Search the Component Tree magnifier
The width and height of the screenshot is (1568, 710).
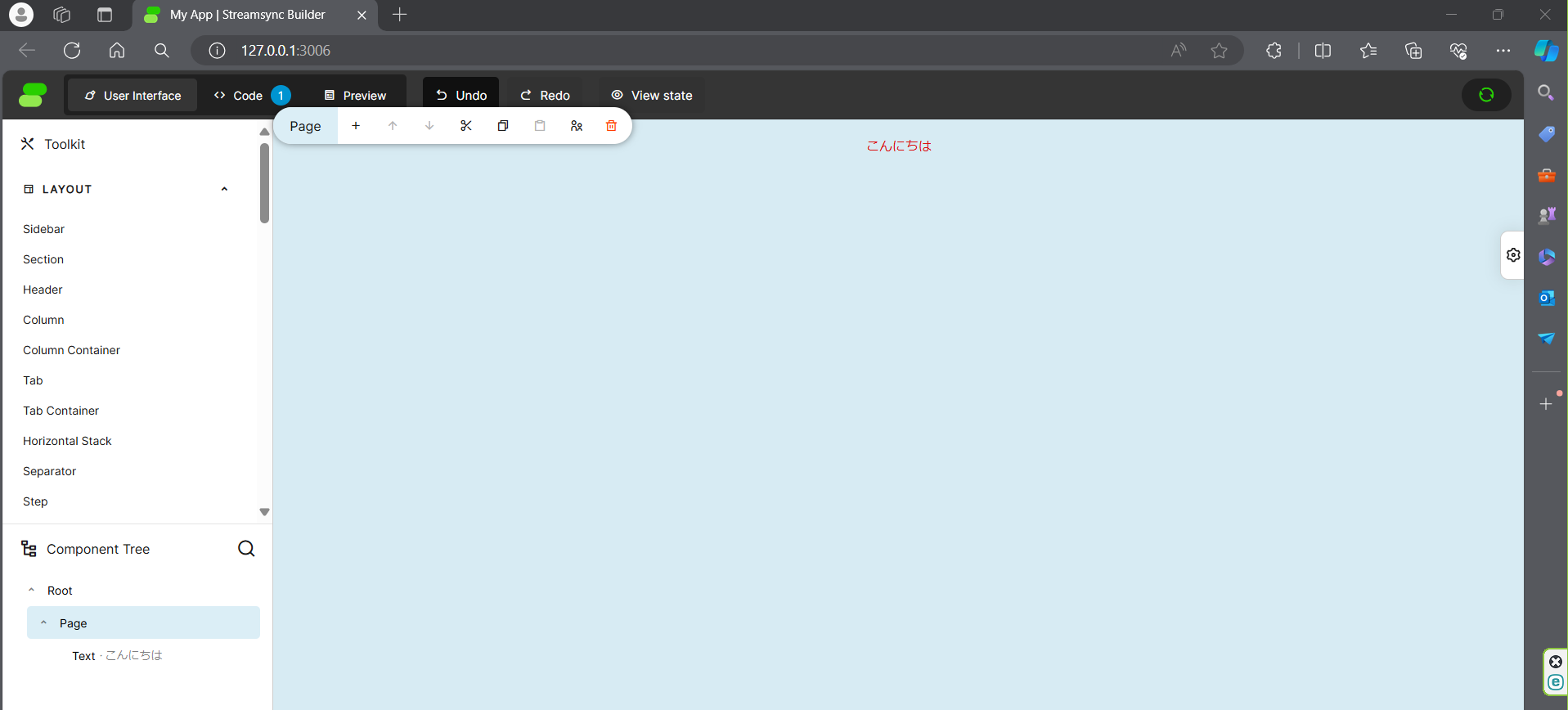[246, 549]
